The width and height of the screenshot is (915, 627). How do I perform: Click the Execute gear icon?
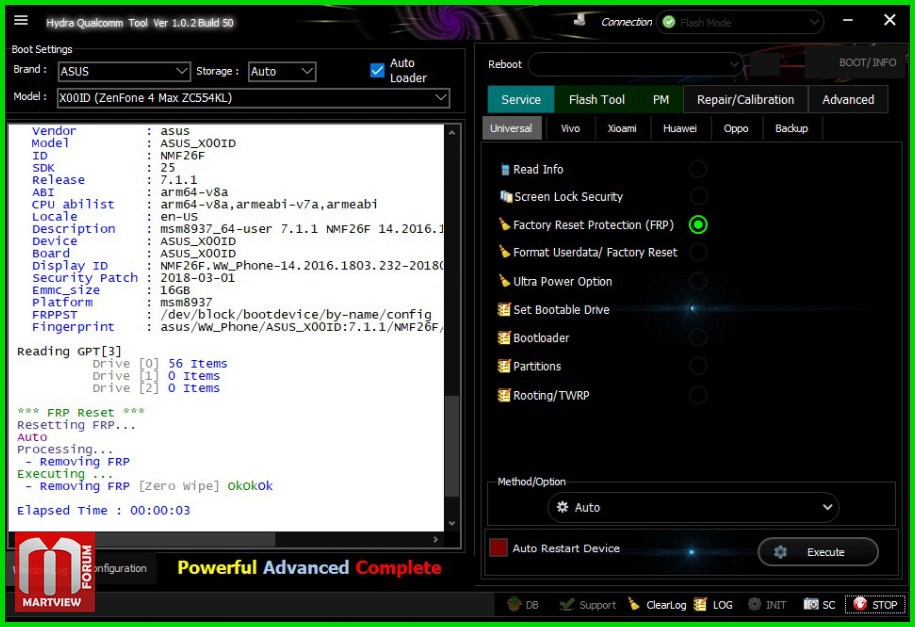(x=780, y=552)
